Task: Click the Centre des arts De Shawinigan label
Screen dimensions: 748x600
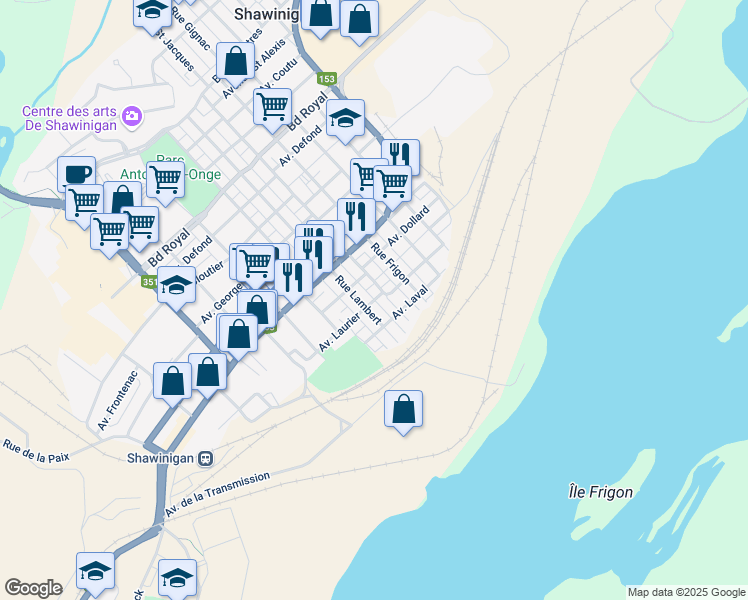Action: (70, 118)
